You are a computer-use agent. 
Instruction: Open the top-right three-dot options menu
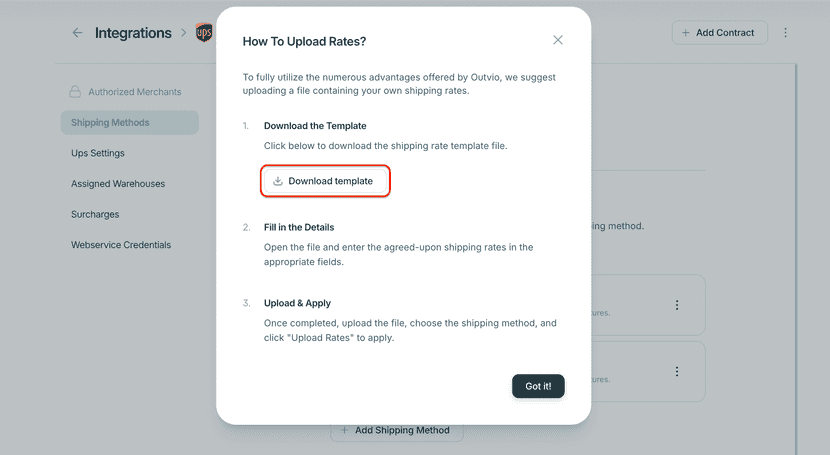[x=786, y=33]
